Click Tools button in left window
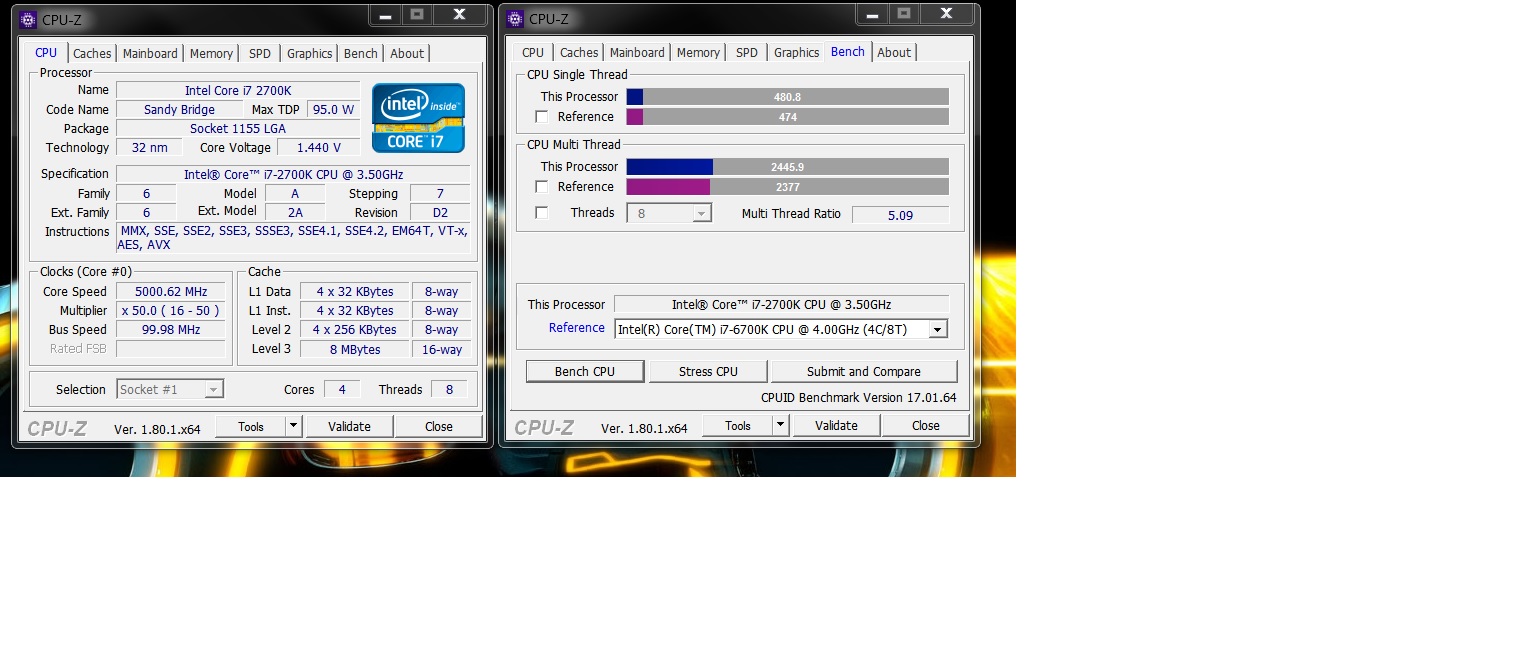 (251, 426)
